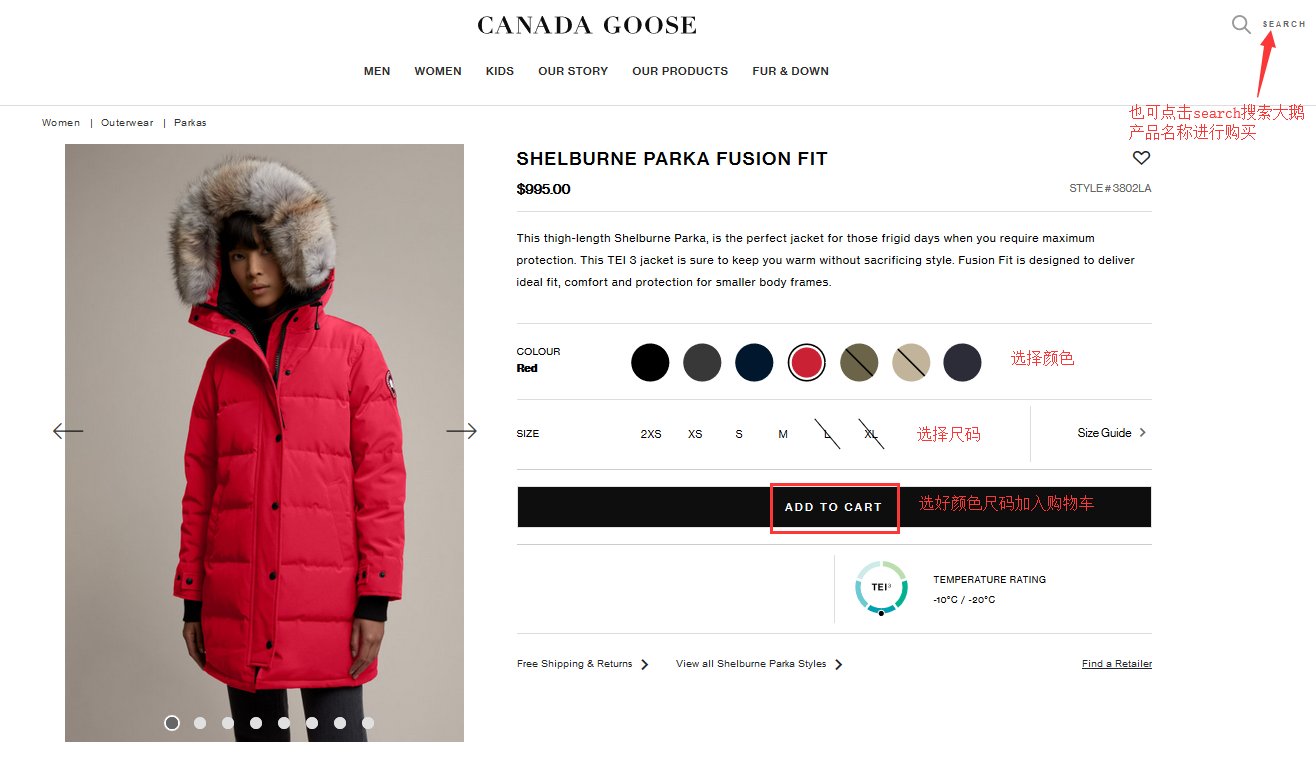Click the Outerwear breadcrumb

(x=127, y=122)
